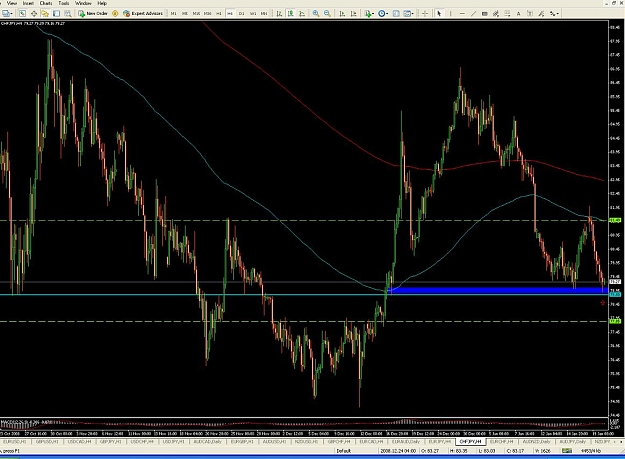
Task: Click the blue support zone rectangle
Action: 497,291
